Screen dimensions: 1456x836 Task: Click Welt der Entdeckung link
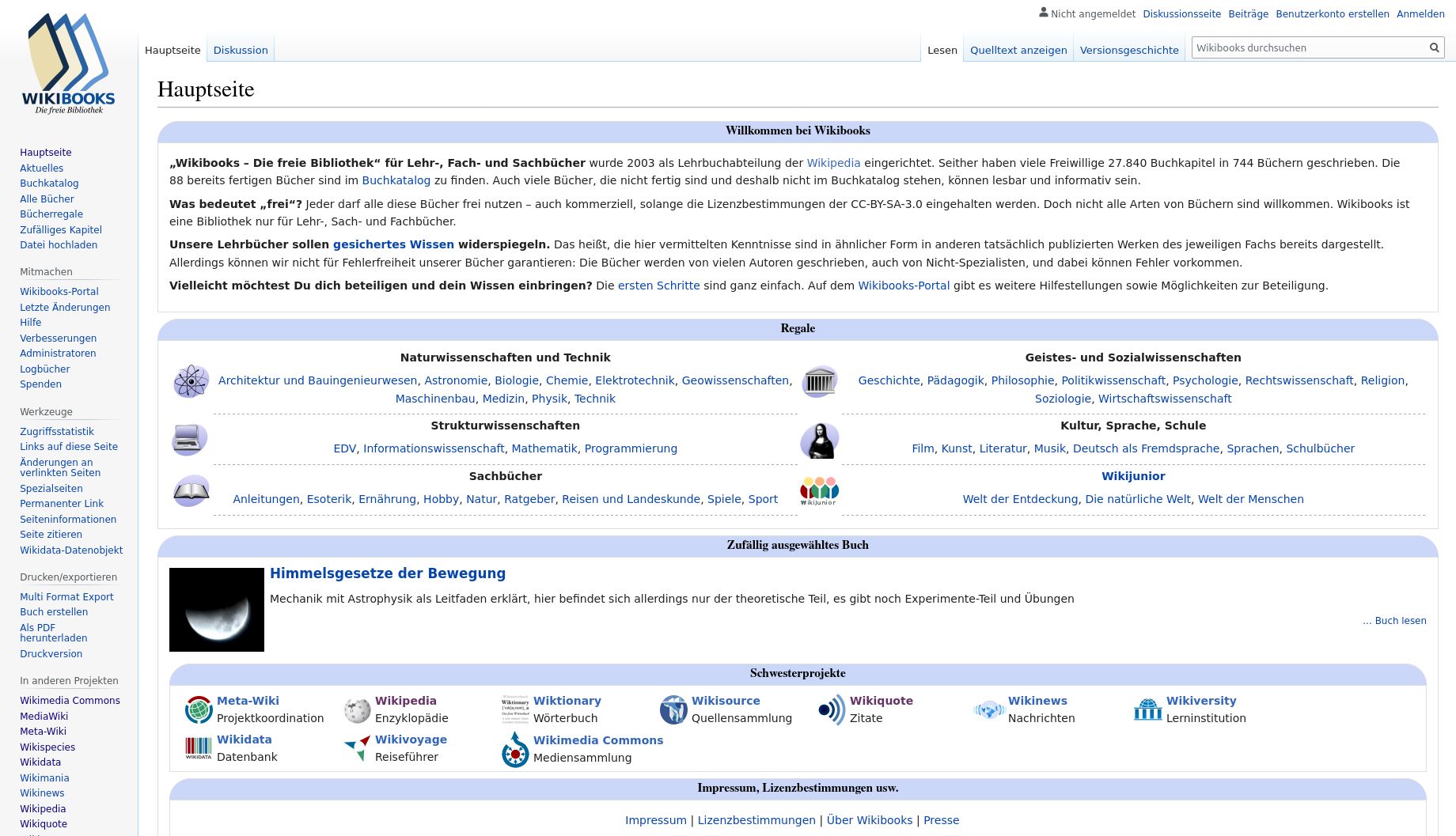pos(1020,499)
